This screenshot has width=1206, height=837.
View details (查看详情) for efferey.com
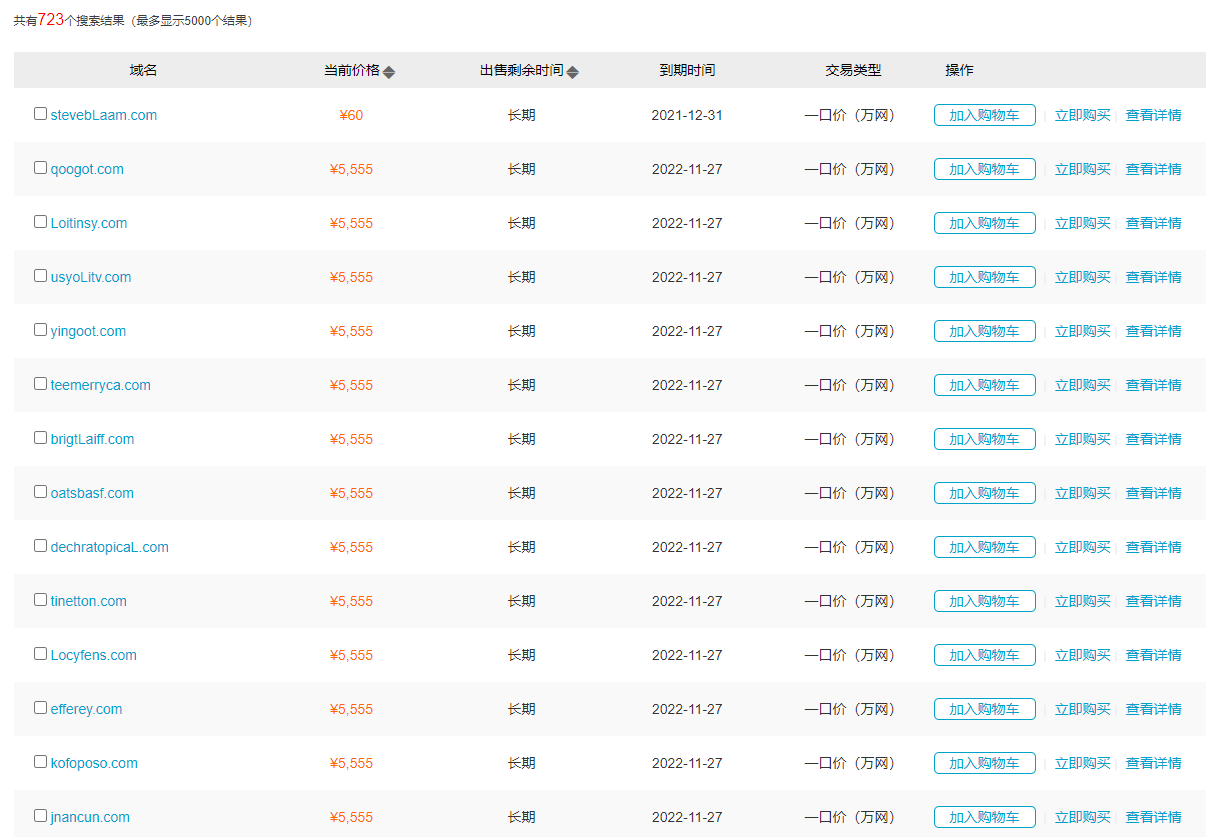coord(1154,709)
